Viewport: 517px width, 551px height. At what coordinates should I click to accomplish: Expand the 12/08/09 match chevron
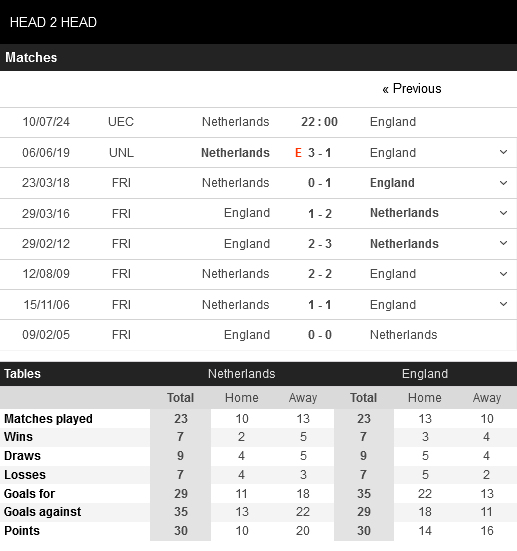(503, 274)
